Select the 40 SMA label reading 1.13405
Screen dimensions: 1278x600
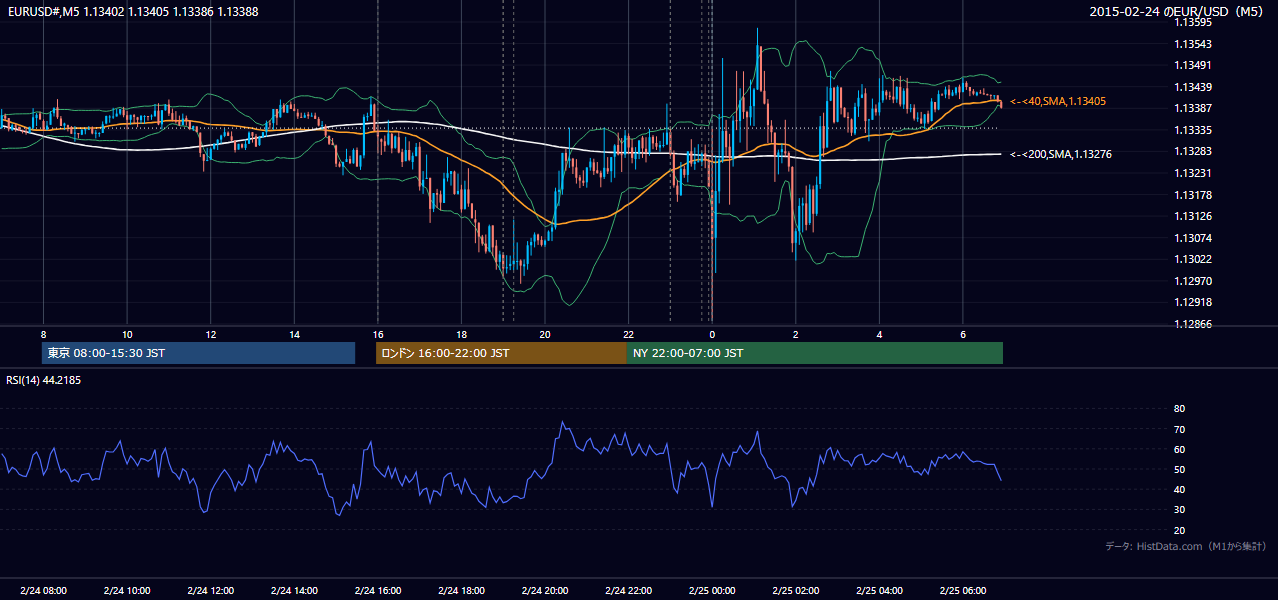click(x=1058, y=102)
